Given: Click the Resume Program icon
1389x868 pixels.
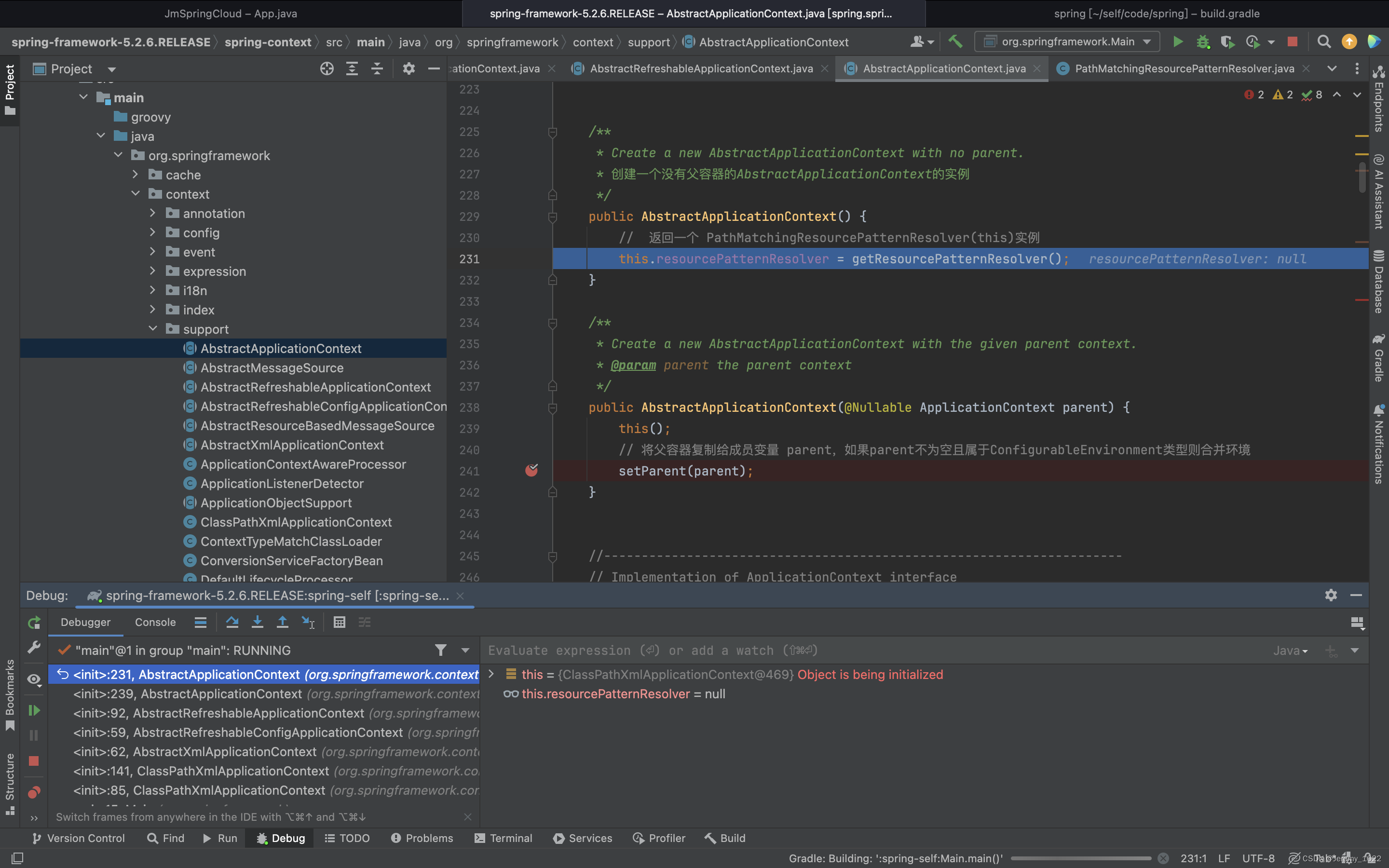Looking at the screenshot, I should (34, 711).
